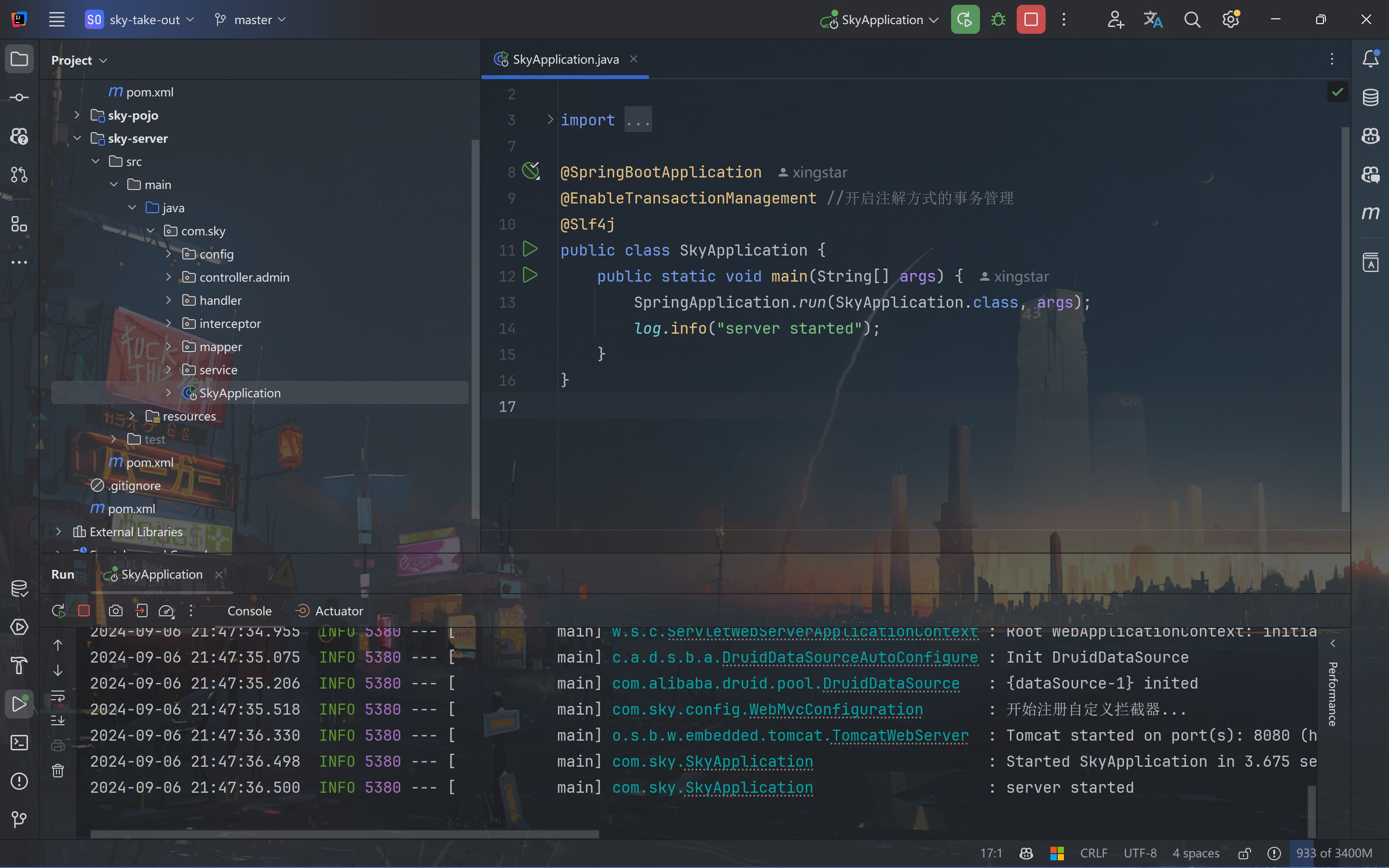Click the CRLF line separator in status bar
Viewport: 1389px width, 868px height.
(x=1093, y=853)
